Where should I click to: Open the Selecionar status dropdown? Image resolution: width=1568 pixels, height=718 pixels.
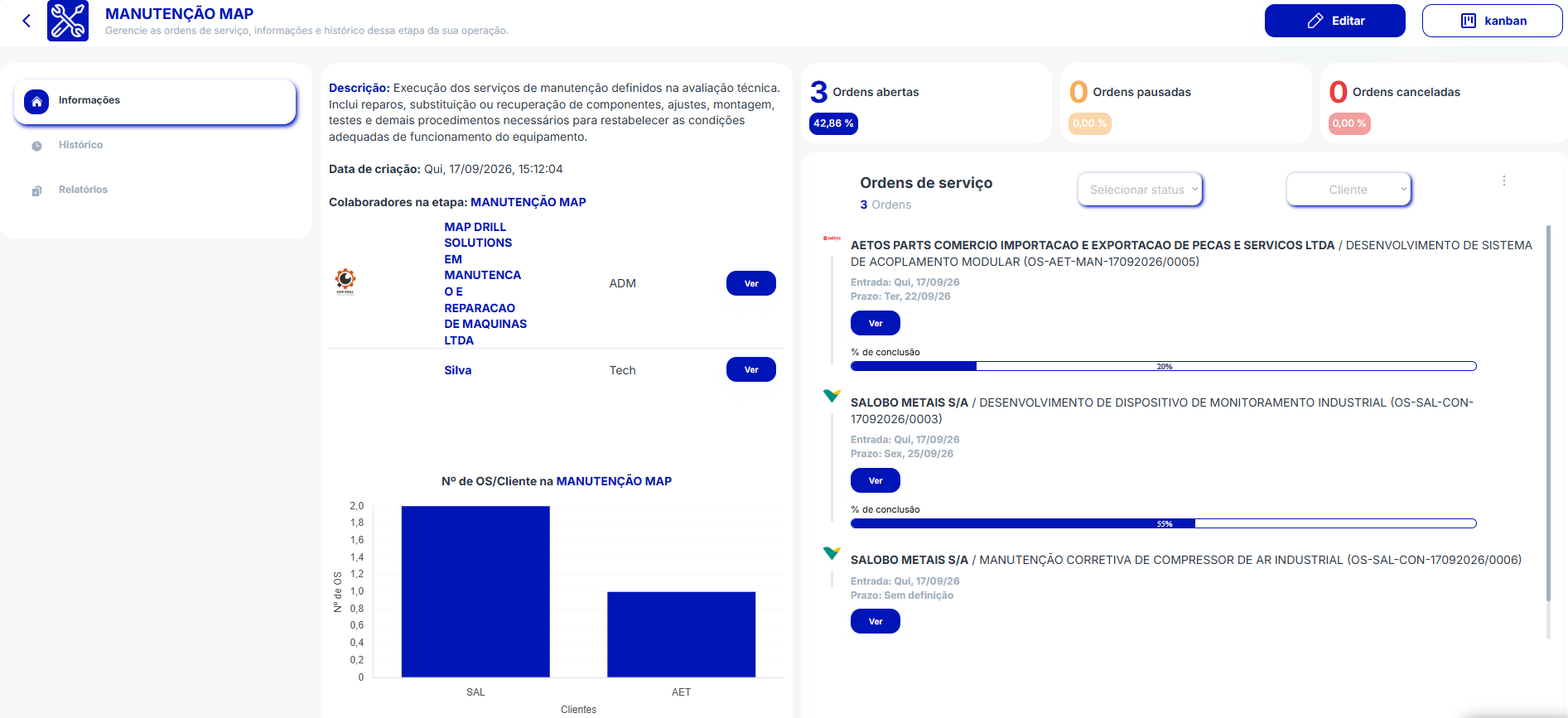1140,190
